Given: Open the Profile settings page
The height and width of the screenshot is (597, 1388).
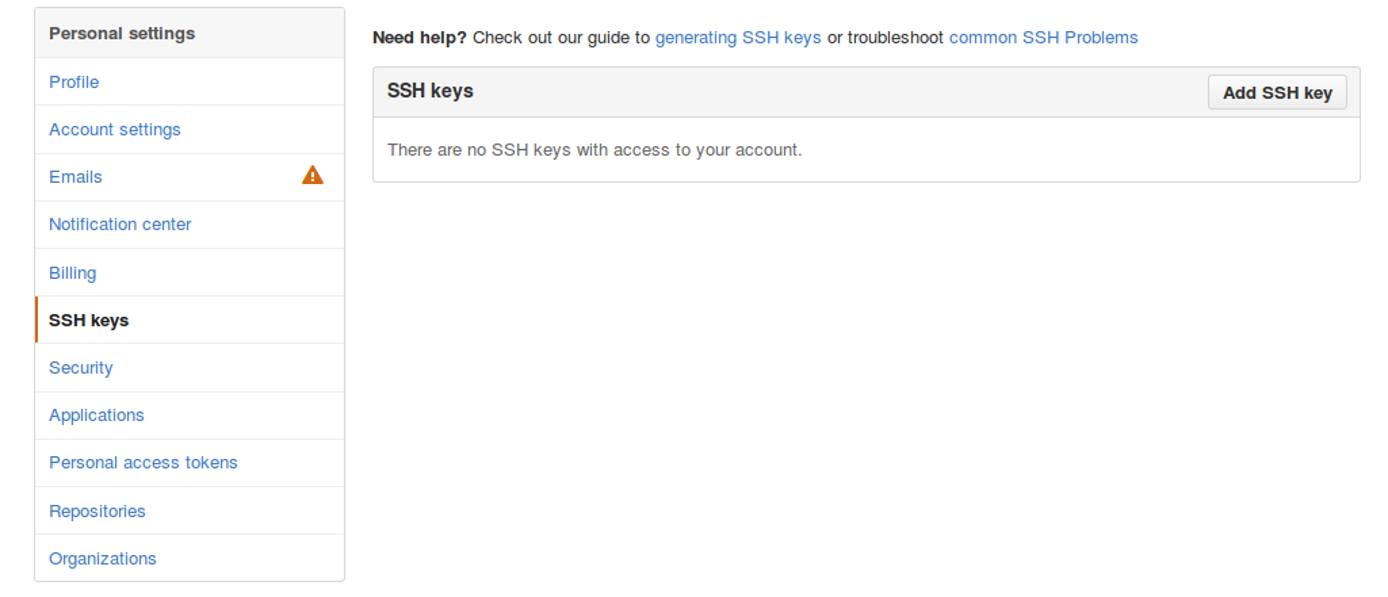Looking at the screenshot, I should click(73, 82).
